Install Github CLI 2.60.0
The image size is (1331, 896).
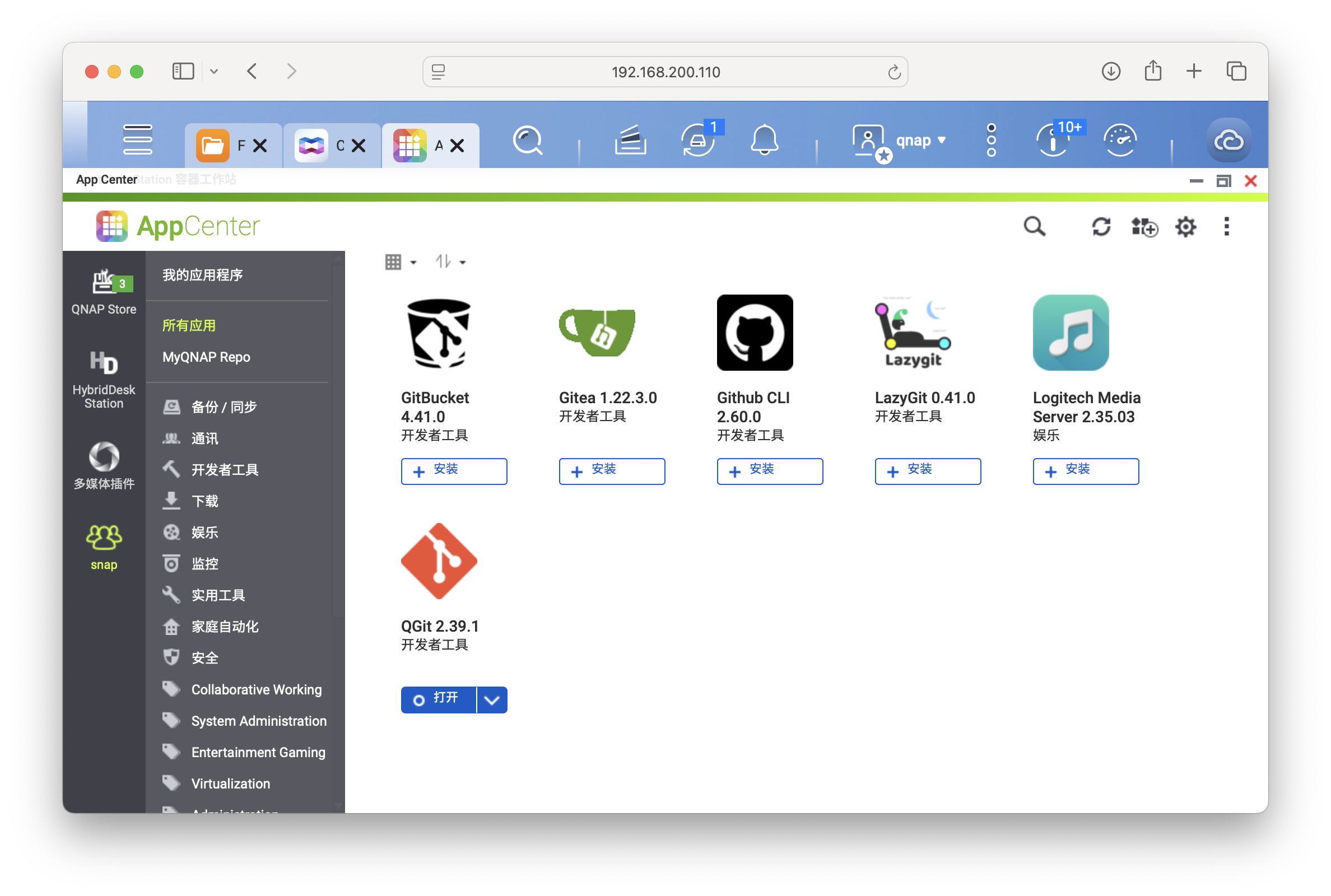coord(770,472)
